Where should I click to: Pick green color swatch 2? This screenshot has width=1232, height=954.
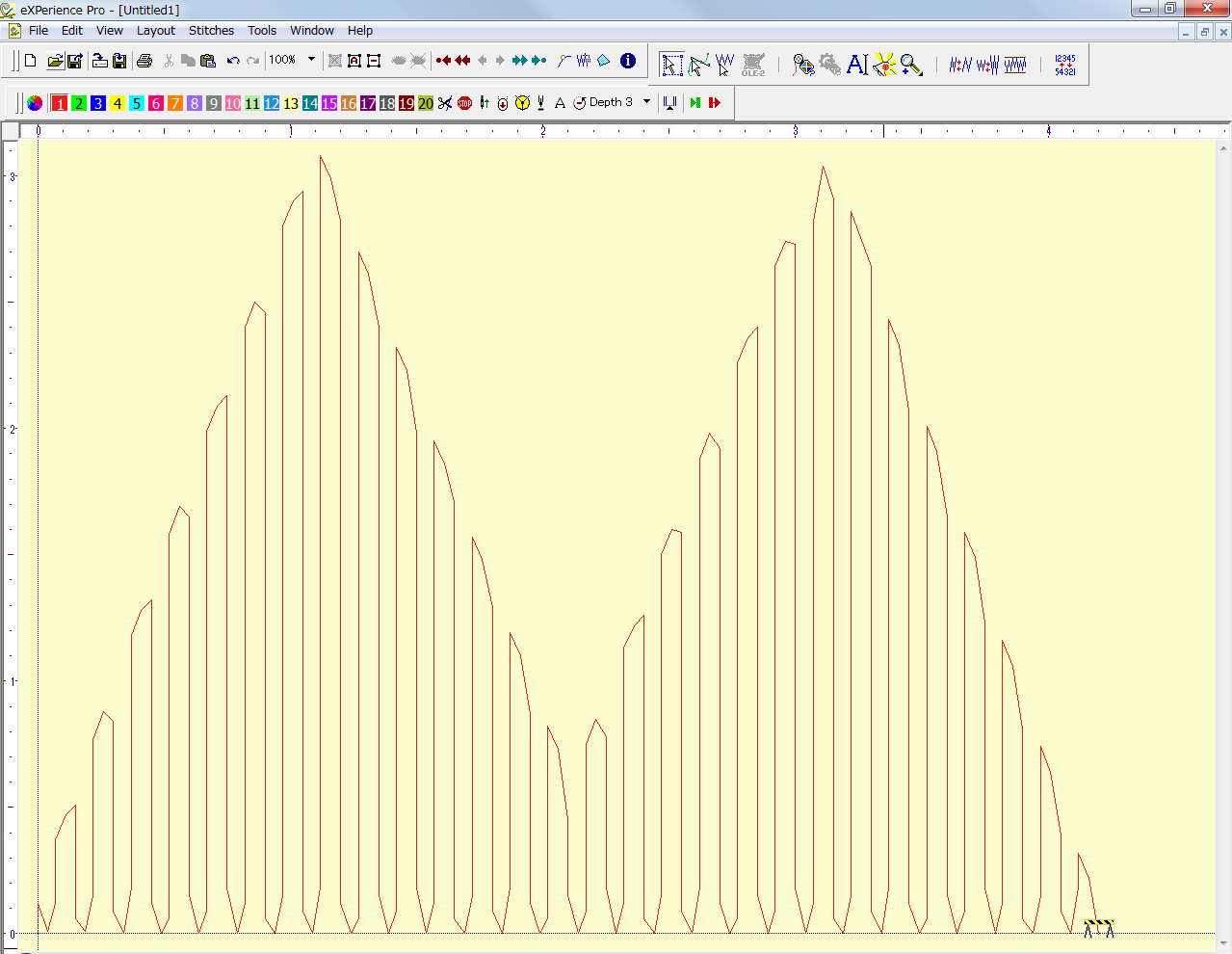(x=79, y=103)
